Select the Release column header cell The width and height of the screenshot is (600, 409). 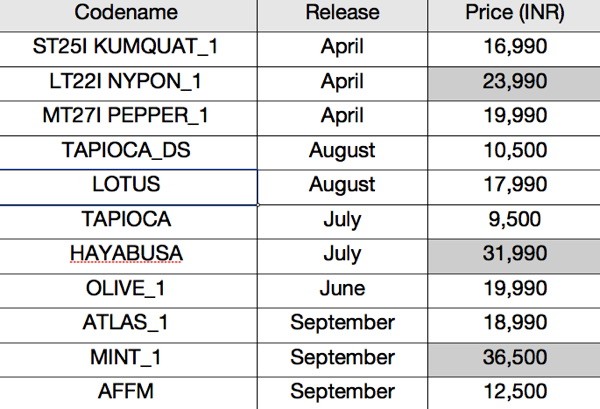(342, 15)
